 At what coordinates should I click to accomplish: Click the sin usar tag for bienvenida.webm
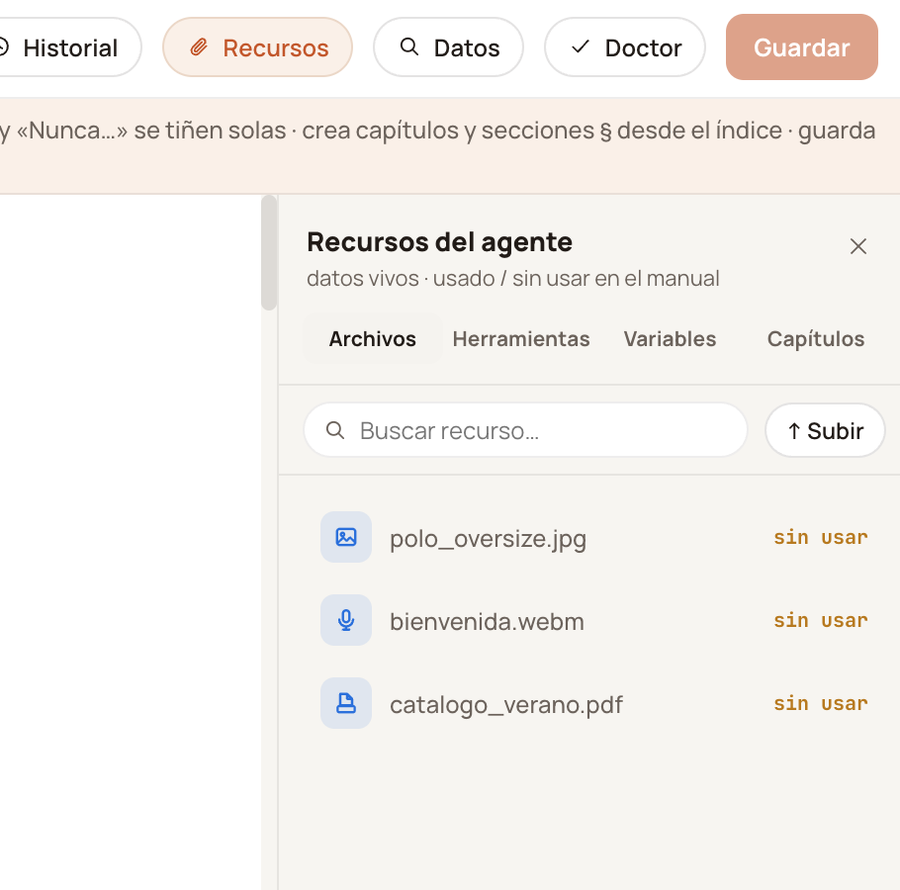click(x=820, y=621)
